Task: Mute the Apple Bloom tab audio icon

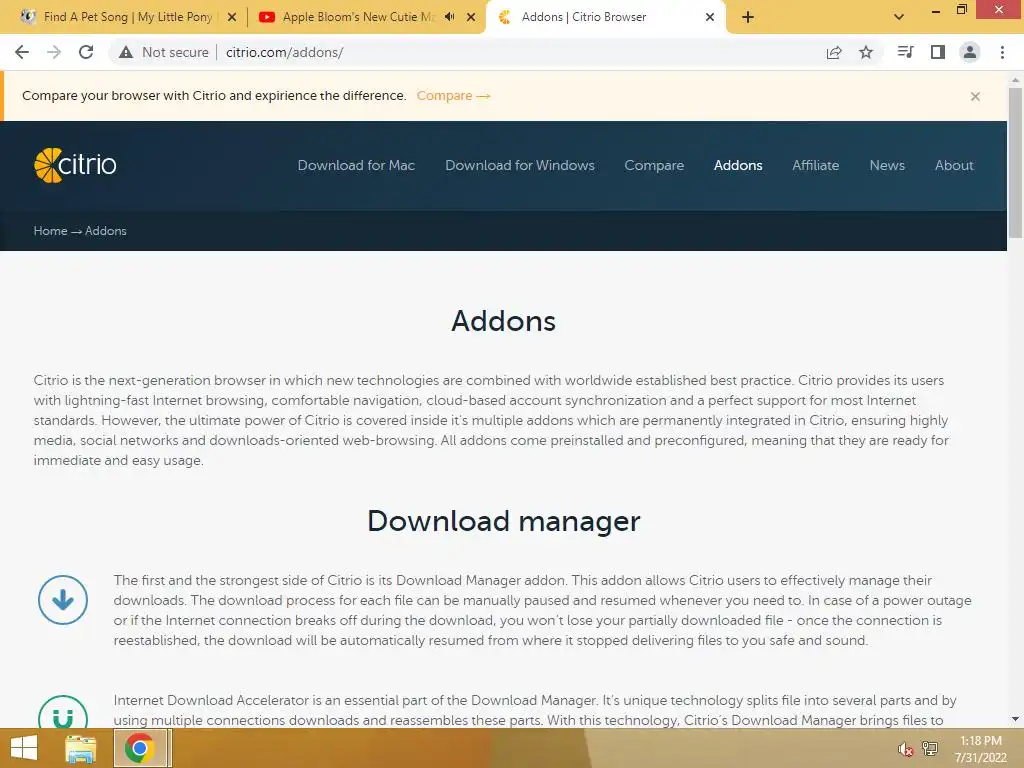Action: tap(449, 17)
